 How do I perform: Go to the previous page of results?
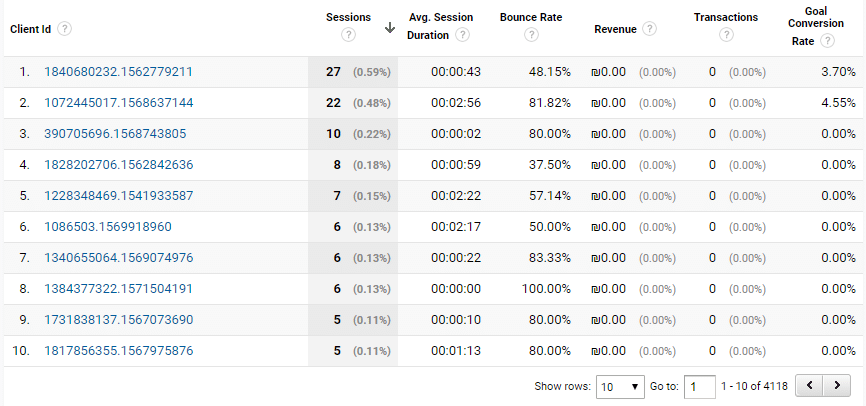point(810,386)
